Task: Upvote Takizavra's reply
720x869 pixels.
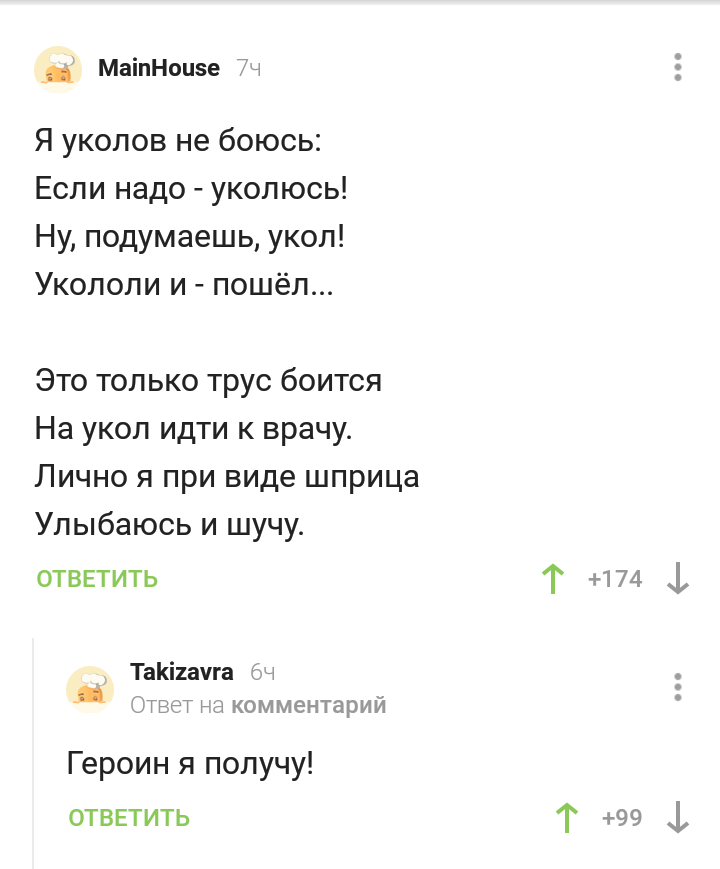Action: click(x=567, y=817)
